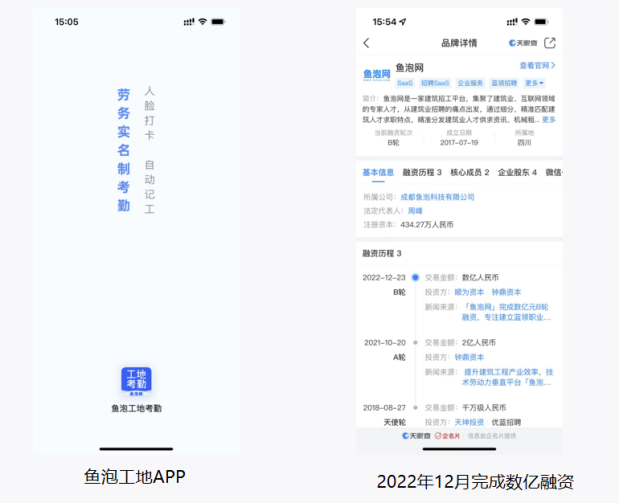Select the 企业服务 tag

pyautogui.click(x=470, y=83)
